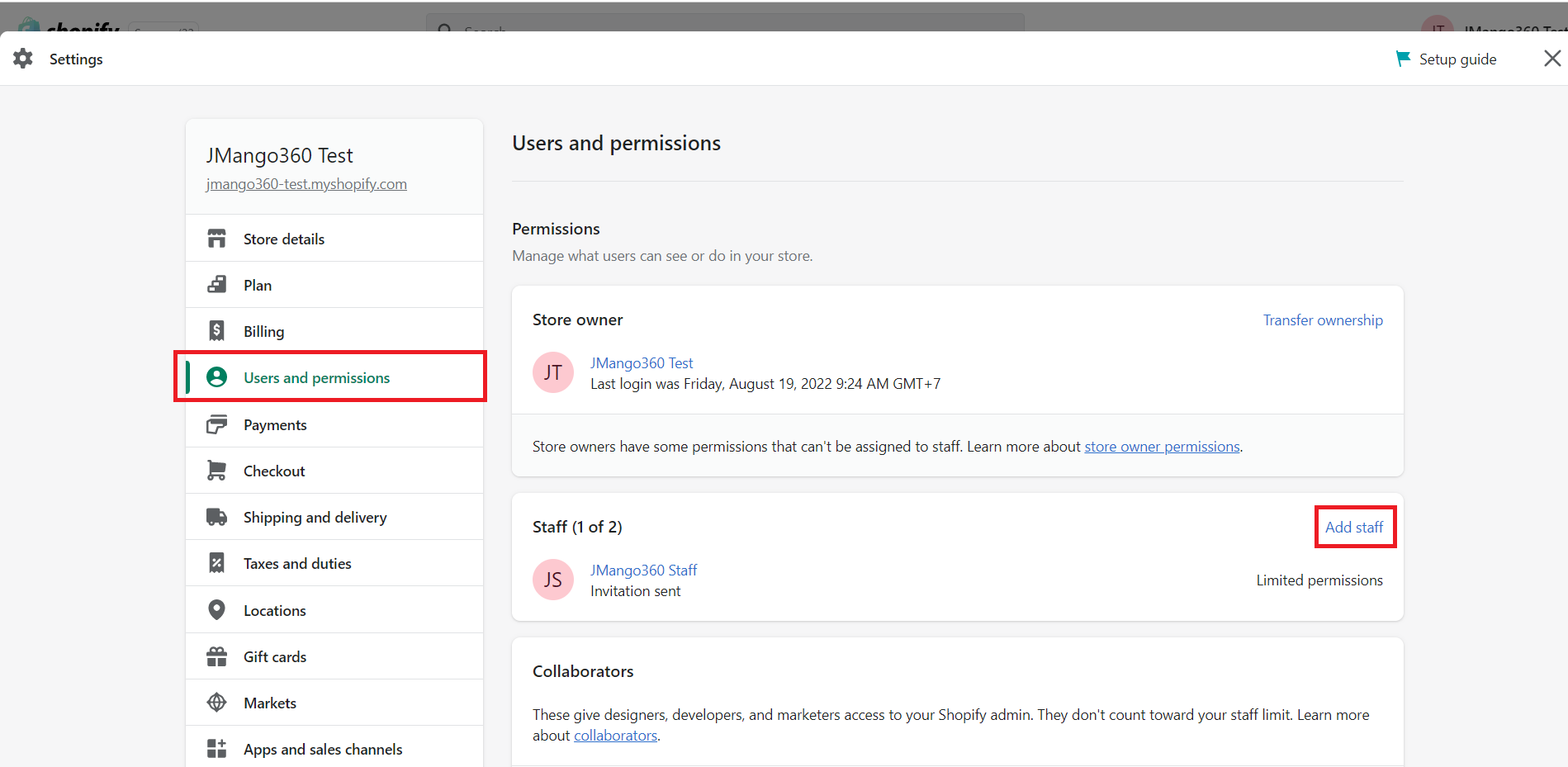Click the Checkout shopping cart icon
The image size is (1568, 767).
216,471
